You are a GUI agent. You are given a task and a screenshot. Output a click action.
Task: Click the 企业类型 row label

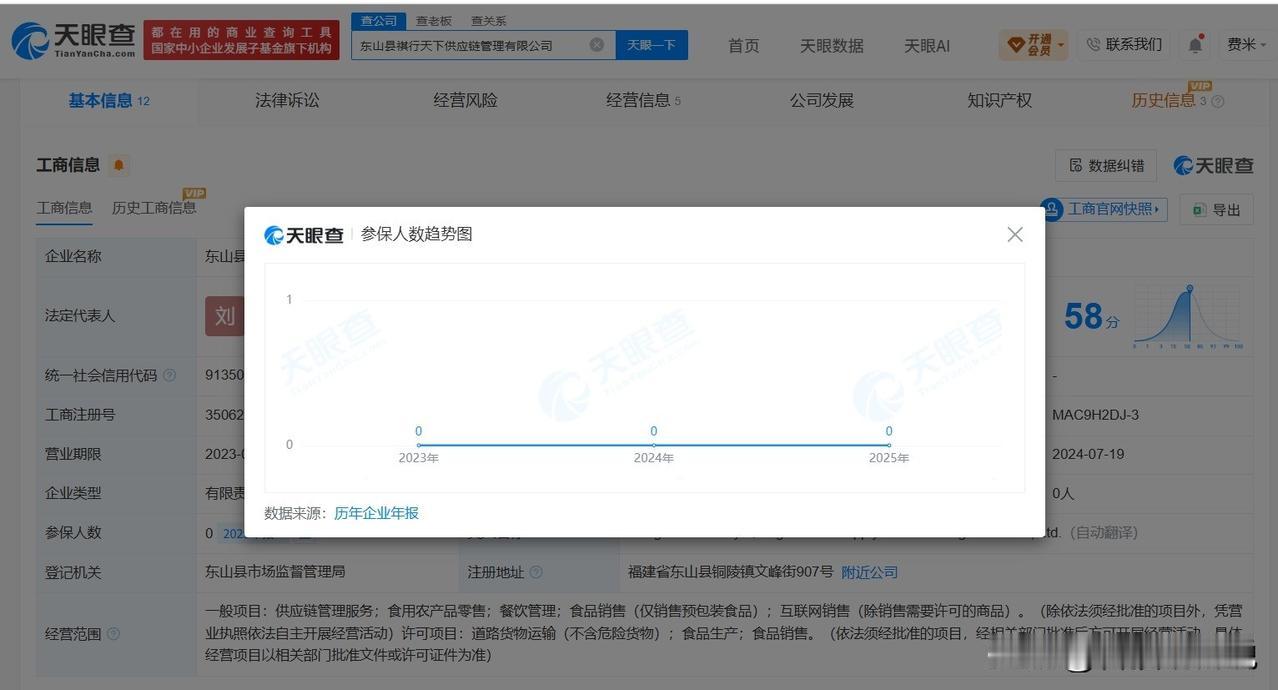tap(73, 493)
